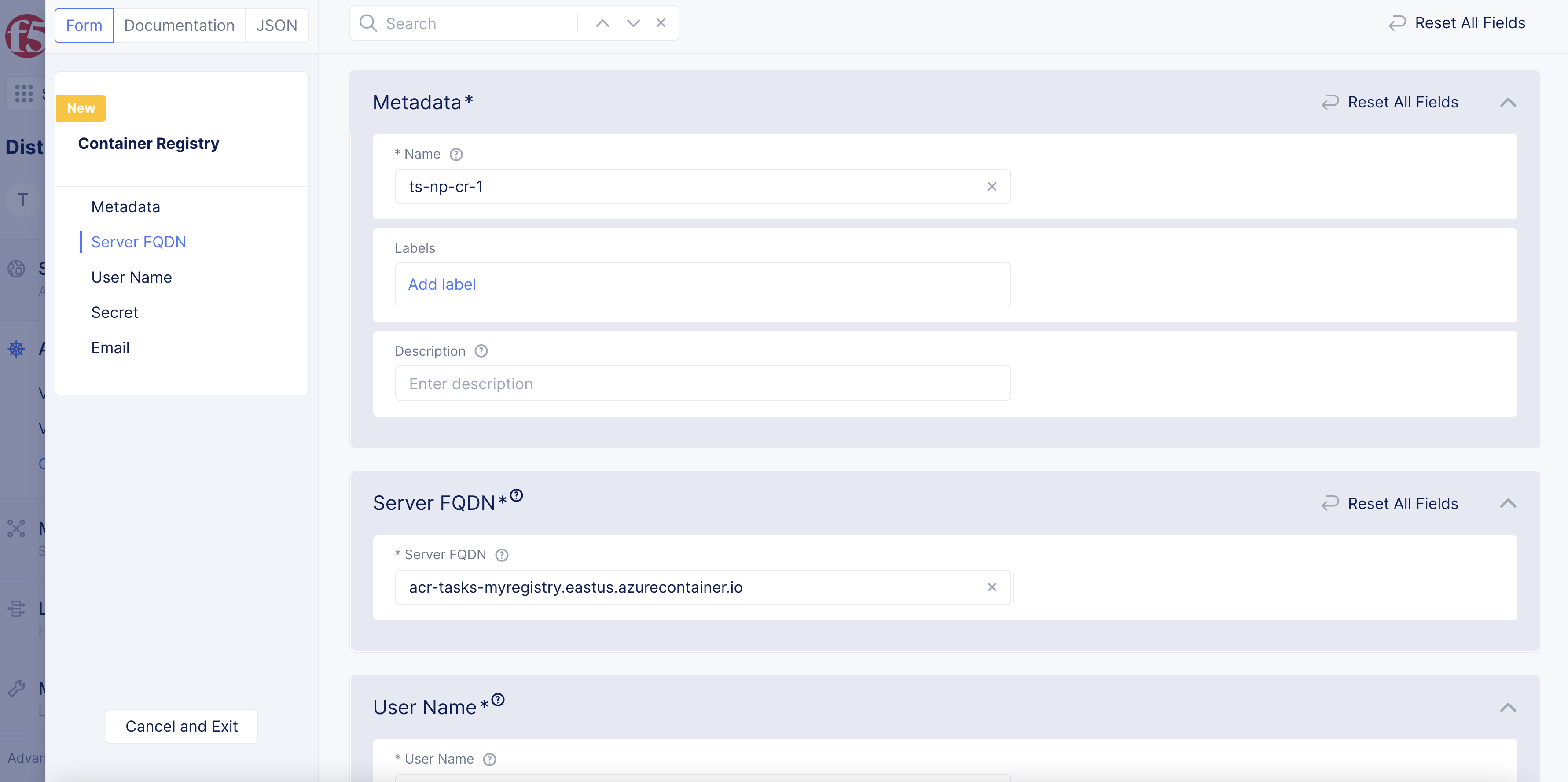Collapse the User Name section
The width and height of the screenshot is (1568, 782).
[1508, 708]
